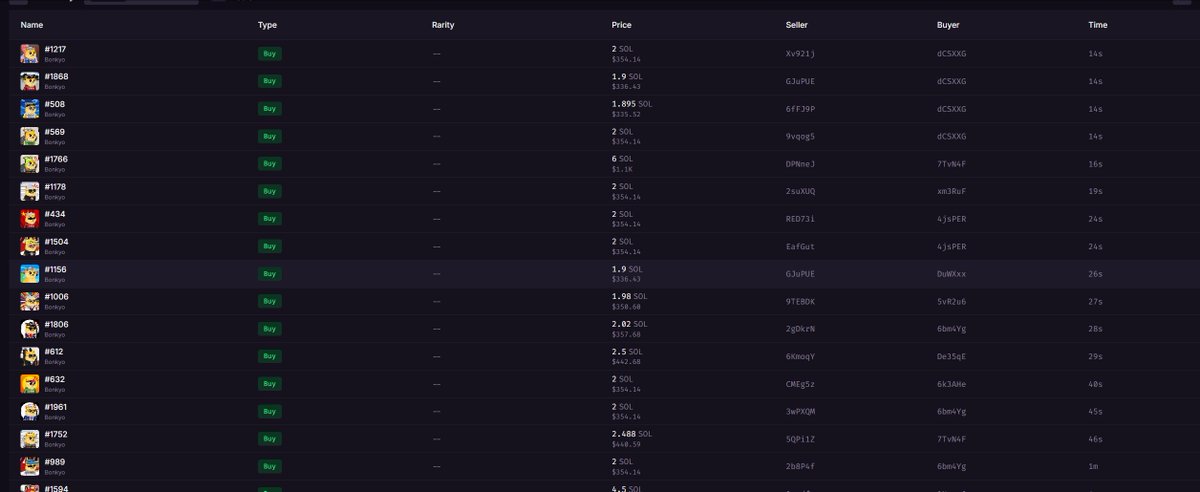Viewport: 1200px width, 492px height.
Task: Open the #612 item name link
Action: [54, 351]
